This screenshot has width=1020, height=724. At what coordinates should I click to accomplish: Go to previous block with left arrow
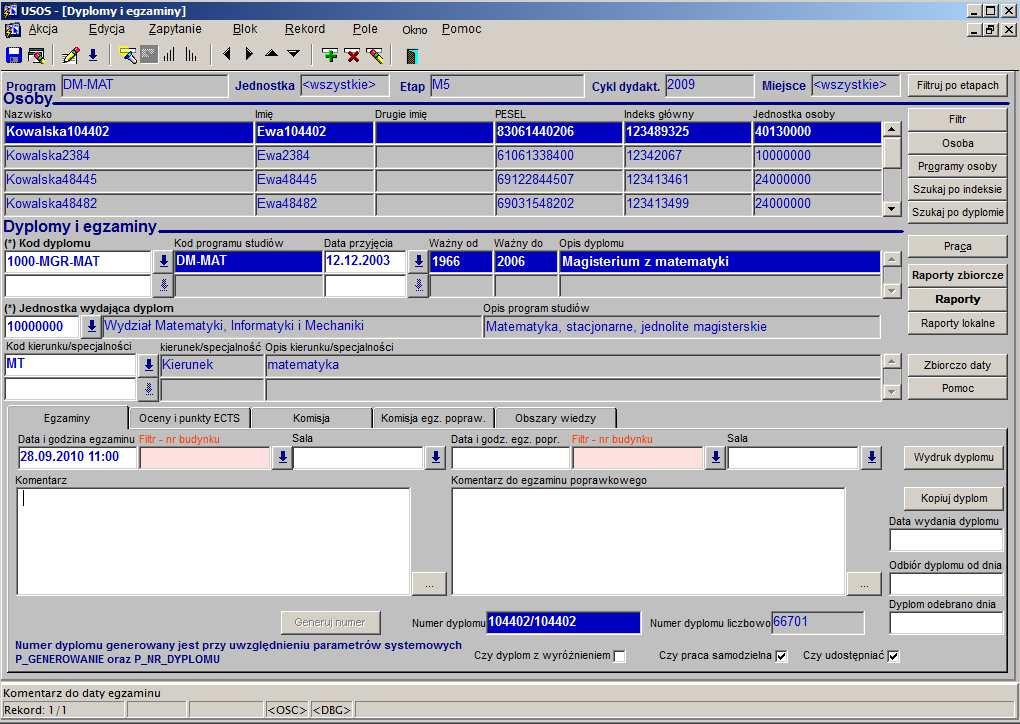(x=226, y=55)
